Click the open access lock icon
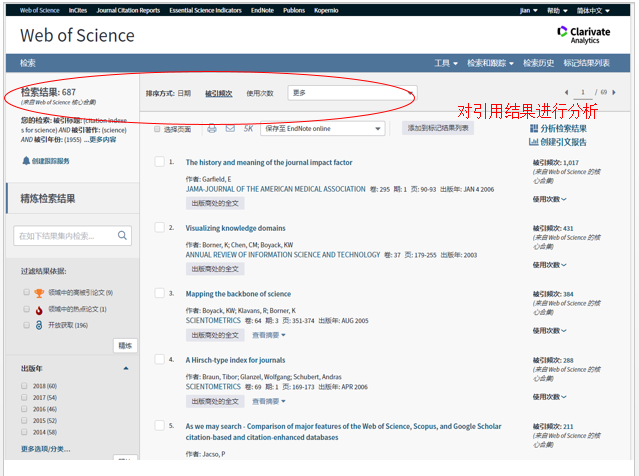This screenshot has height=476, width=639. (39, 325)
